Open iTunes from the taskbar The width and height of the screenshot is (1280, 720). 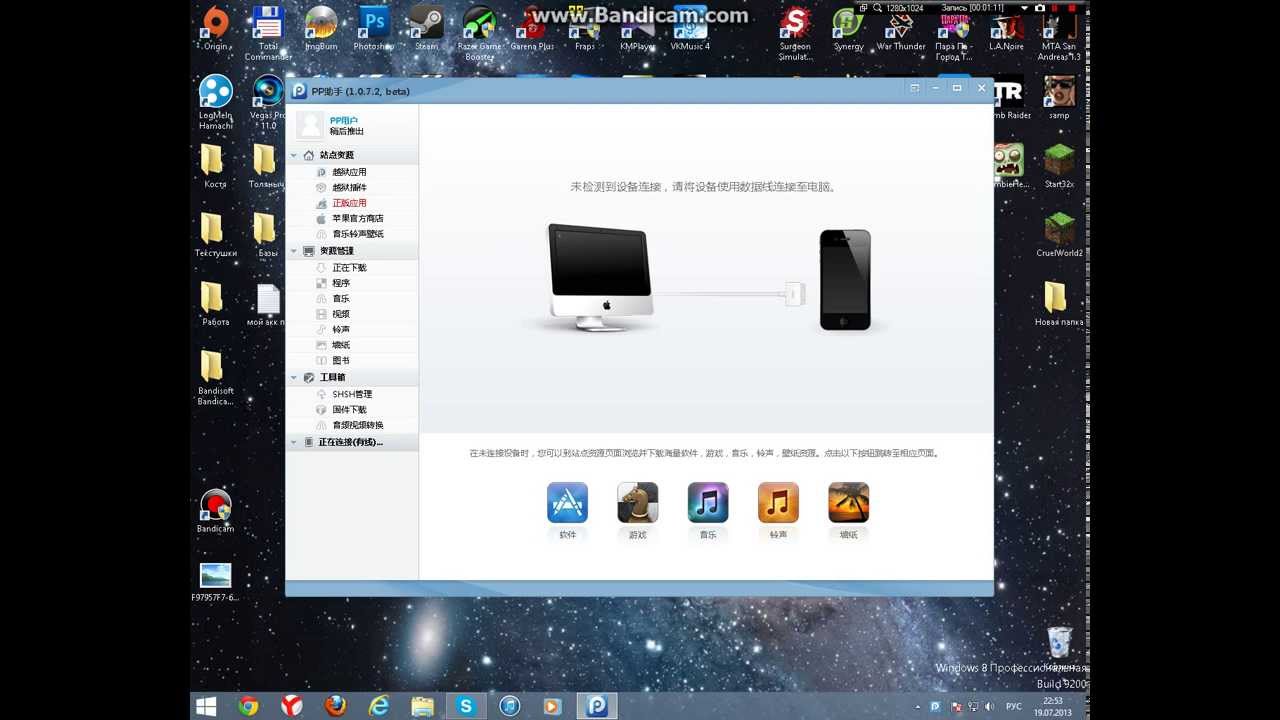coord(509,706)
